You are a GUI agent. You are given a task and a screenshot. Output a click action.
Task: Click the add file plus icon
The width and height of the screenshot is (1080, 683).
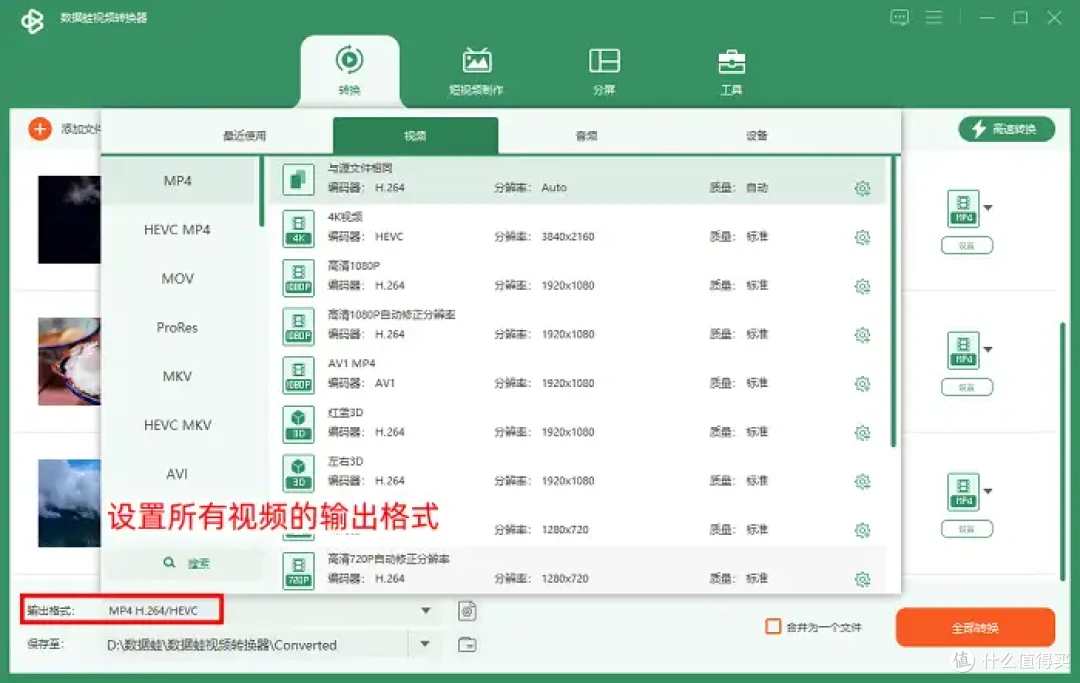[40, 129]
